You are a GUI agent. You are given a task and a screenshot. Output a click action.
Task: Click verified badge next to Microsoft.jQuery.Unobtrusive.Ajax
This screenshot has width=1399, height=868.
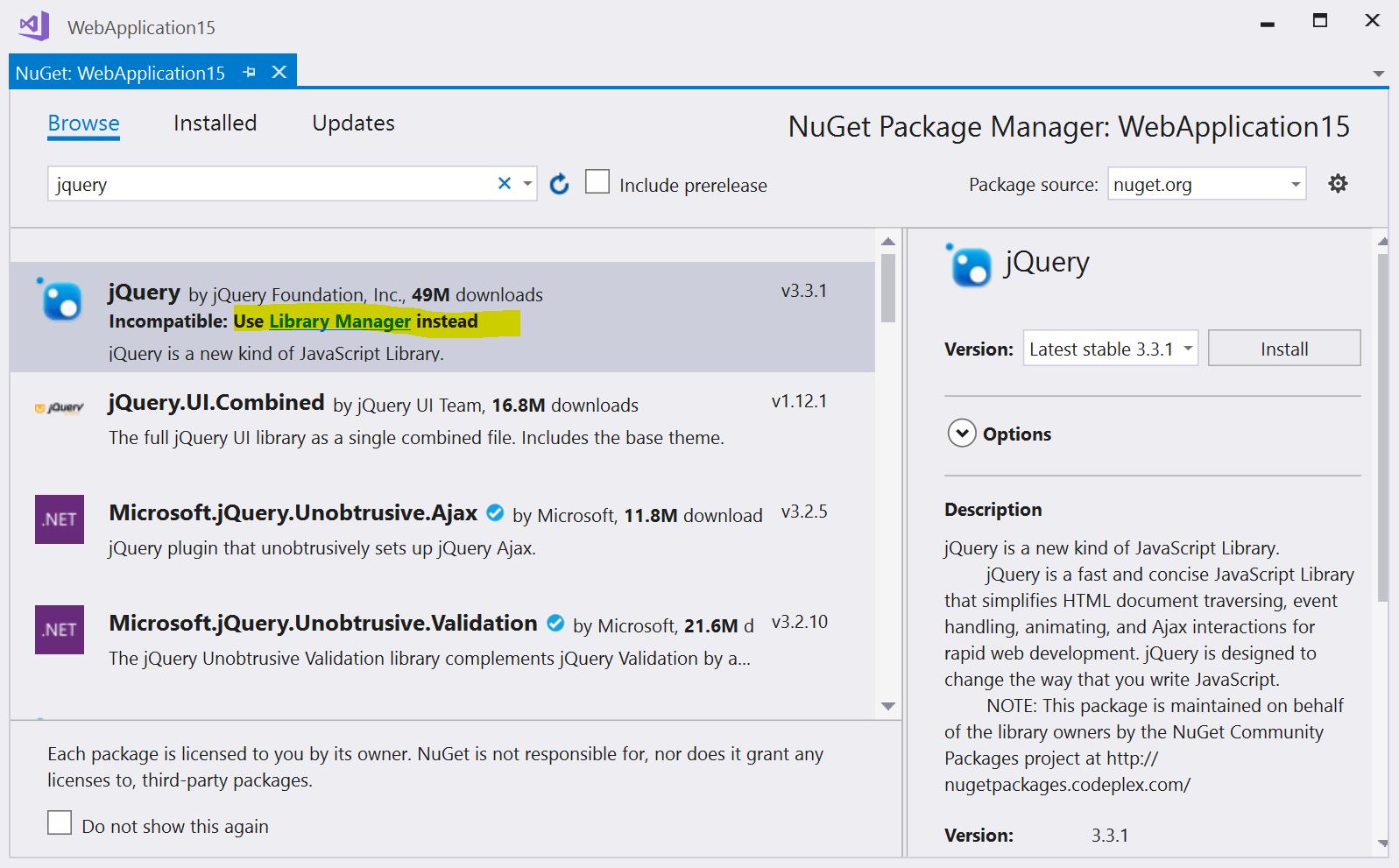pyautogui.click(x=495, y=512)
